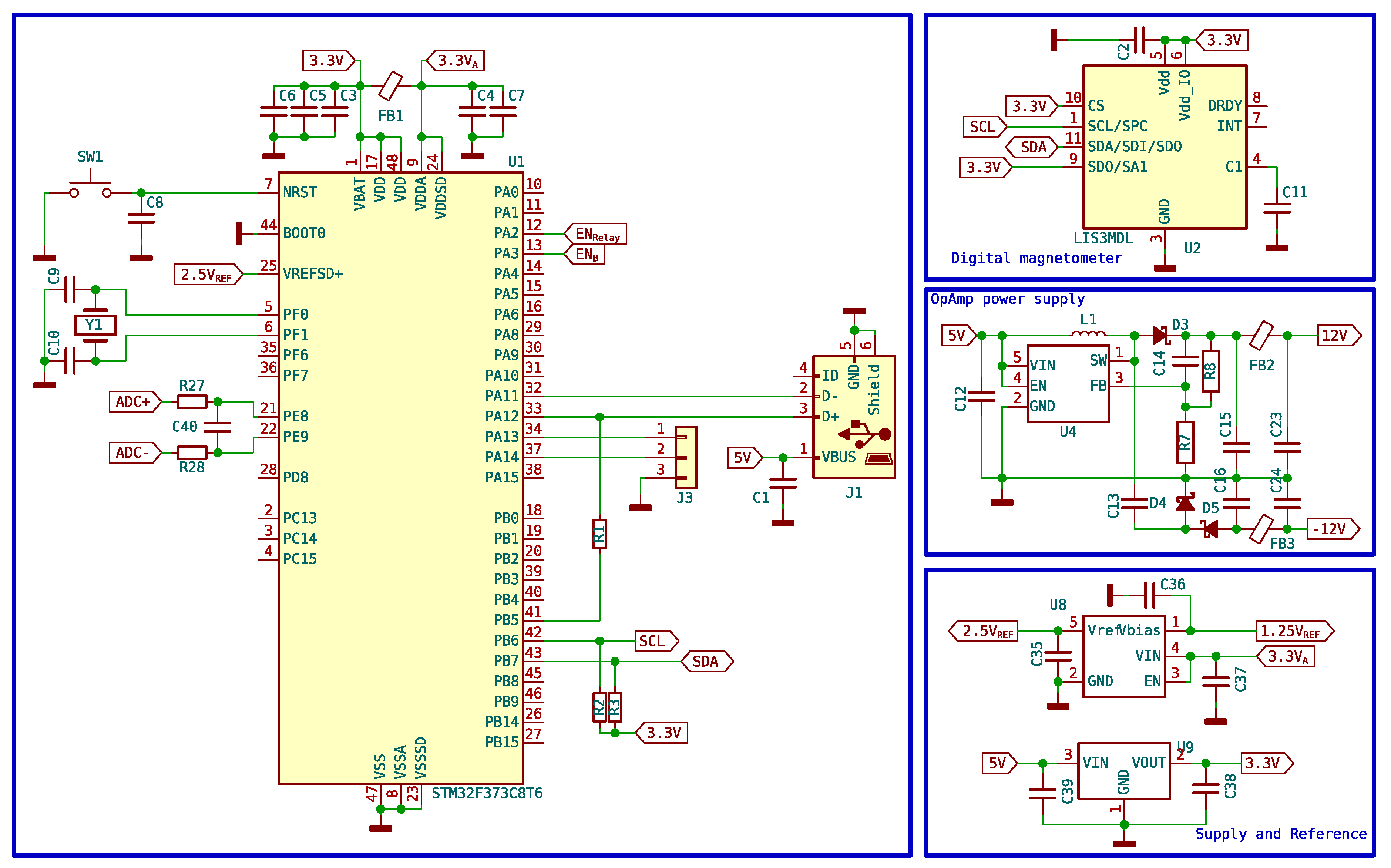
Task: Click the ADC+ input label
Action: [135, 402]
